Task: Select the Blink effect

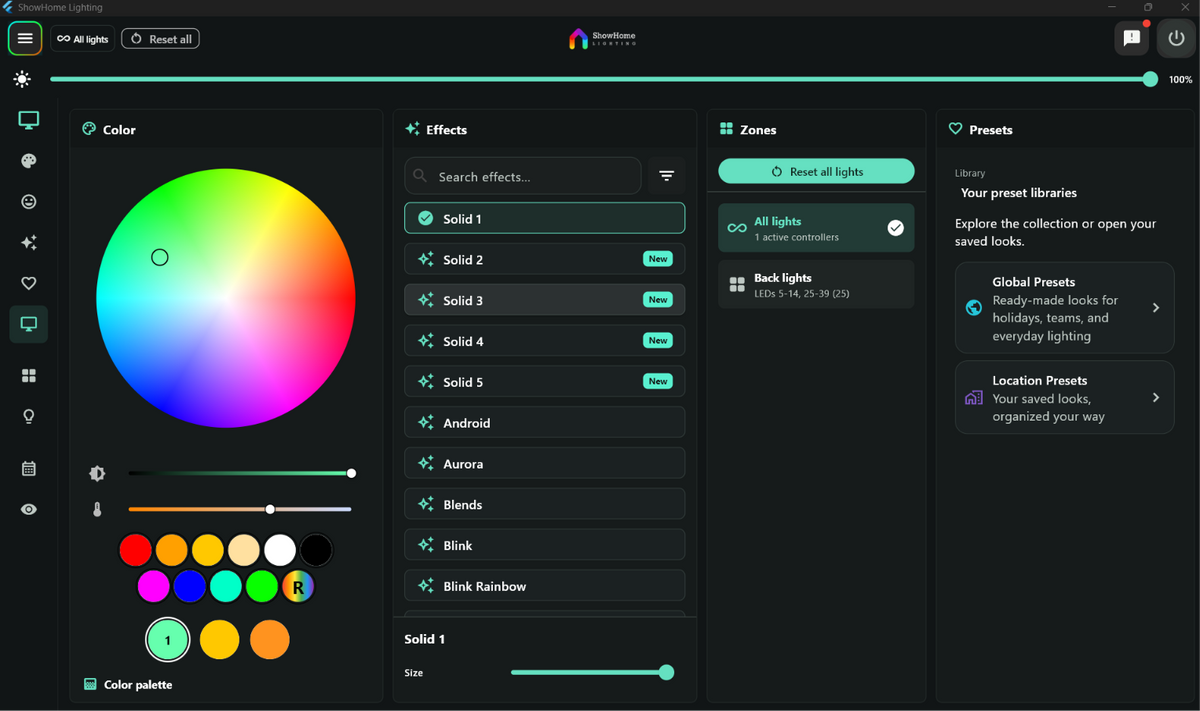Action: click(545, 545)
